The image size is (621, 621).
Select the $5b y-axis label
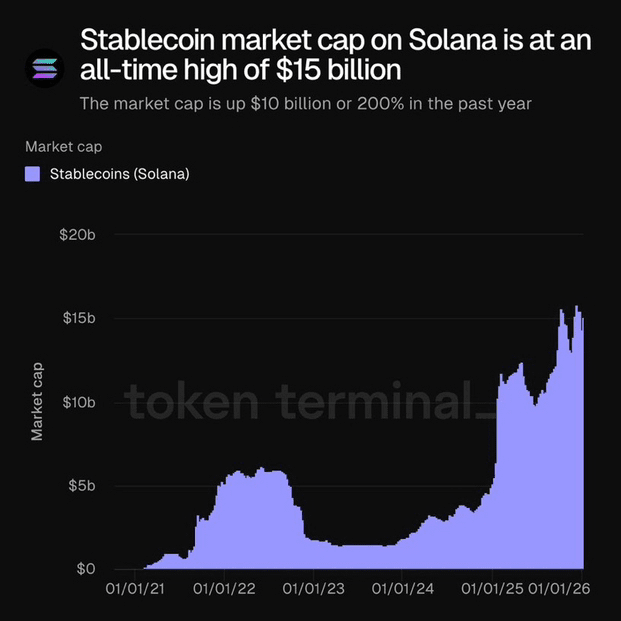click(79, 486)
